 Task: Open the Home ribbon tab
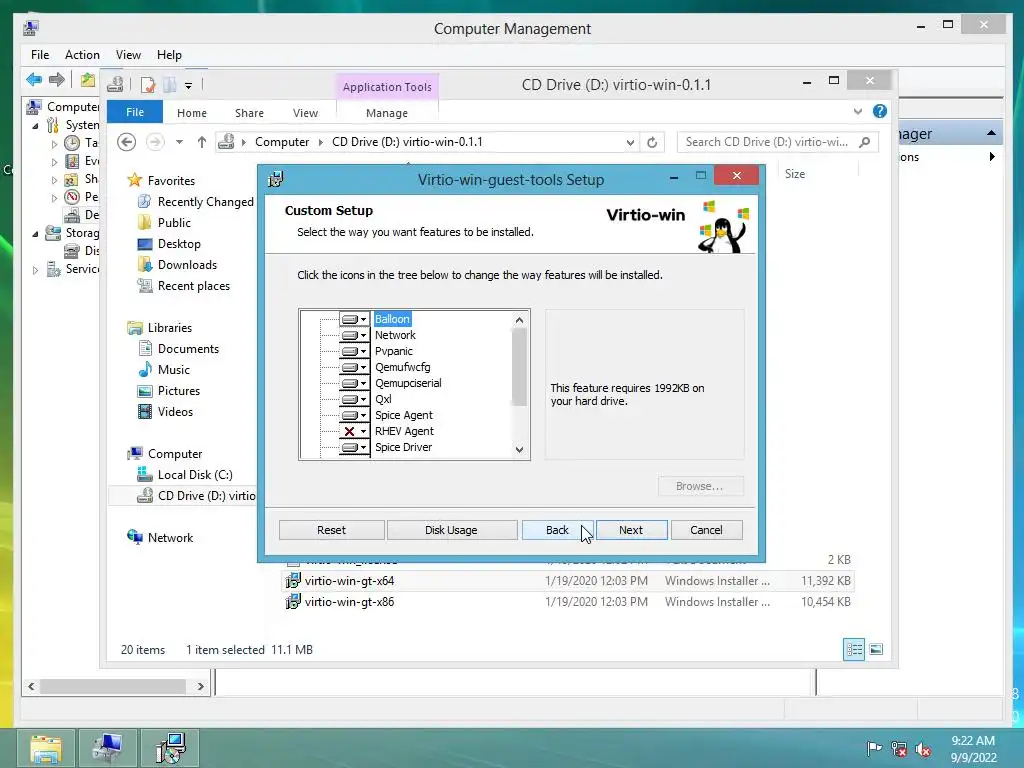click(192, 113)
